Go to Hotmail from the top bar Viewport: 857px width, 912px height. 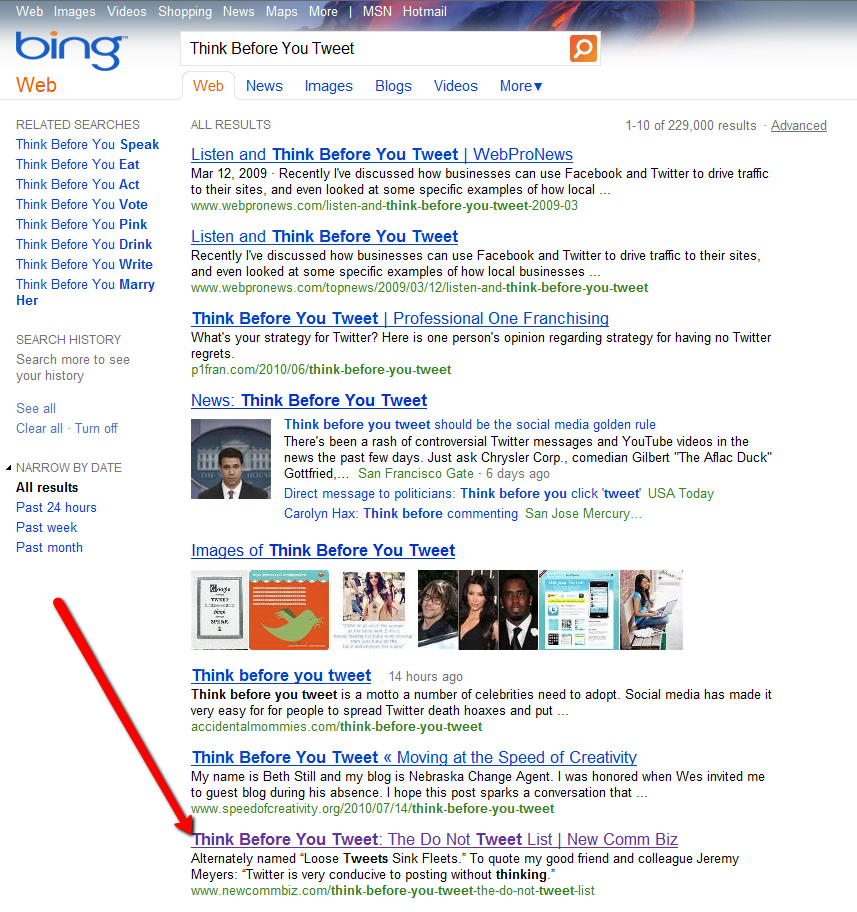click(425, 11)
